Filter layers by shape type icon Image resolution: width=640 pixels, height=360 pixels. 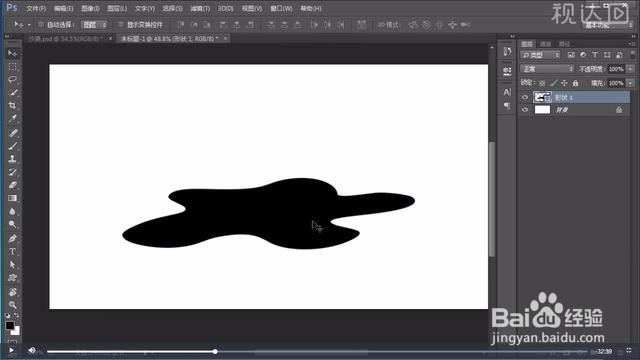[607, 55]
